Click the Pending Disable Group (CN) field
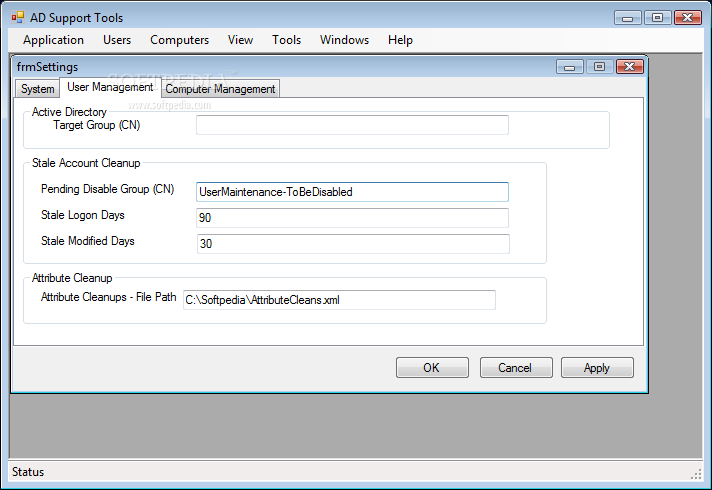The width and height of the screenshot is (712, 490). tap(352, 192)
